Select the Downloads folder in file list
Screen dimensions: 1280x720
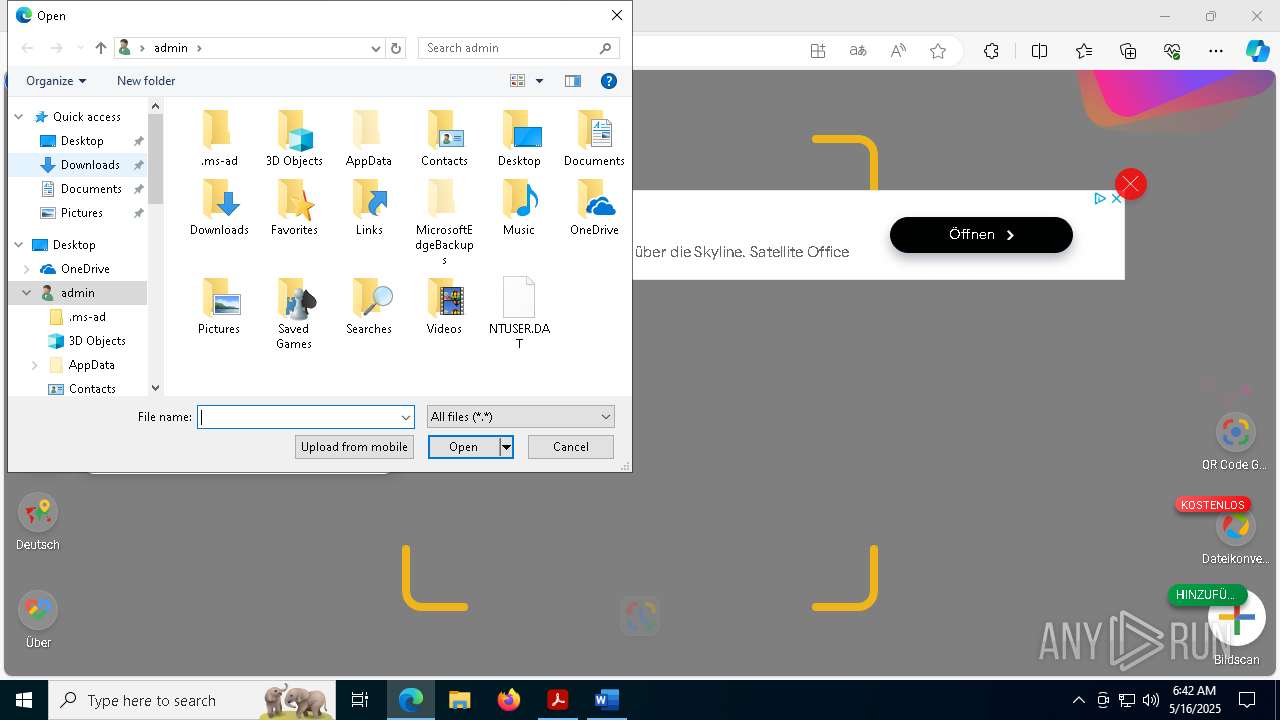pyautogui.click(x=219, y=208)
